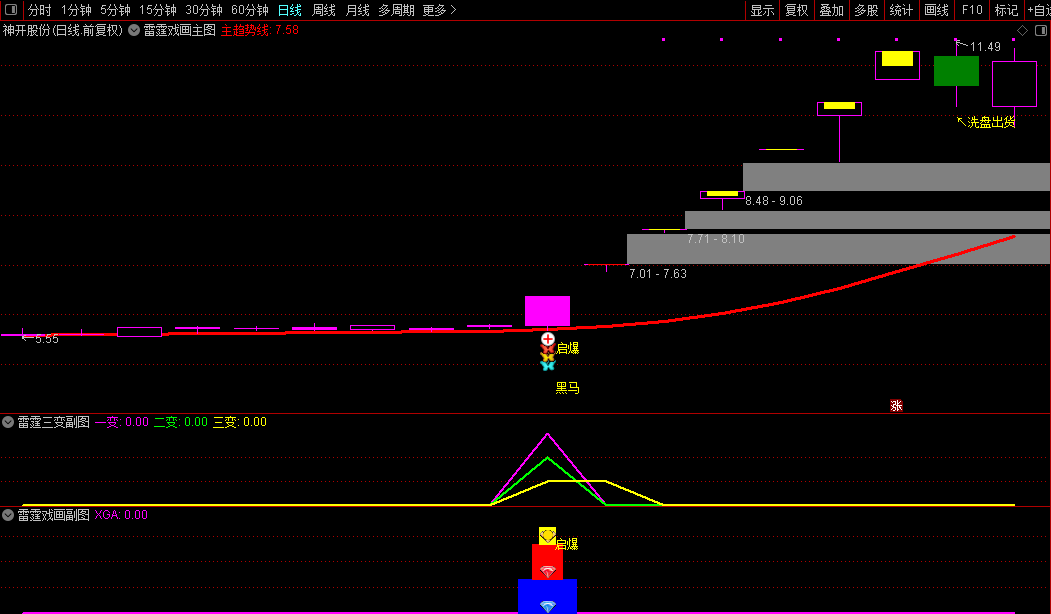This screenshot has width=1051, height=614.
Task: Toggle the right side panel icon
Action: tap(1040, 30)
